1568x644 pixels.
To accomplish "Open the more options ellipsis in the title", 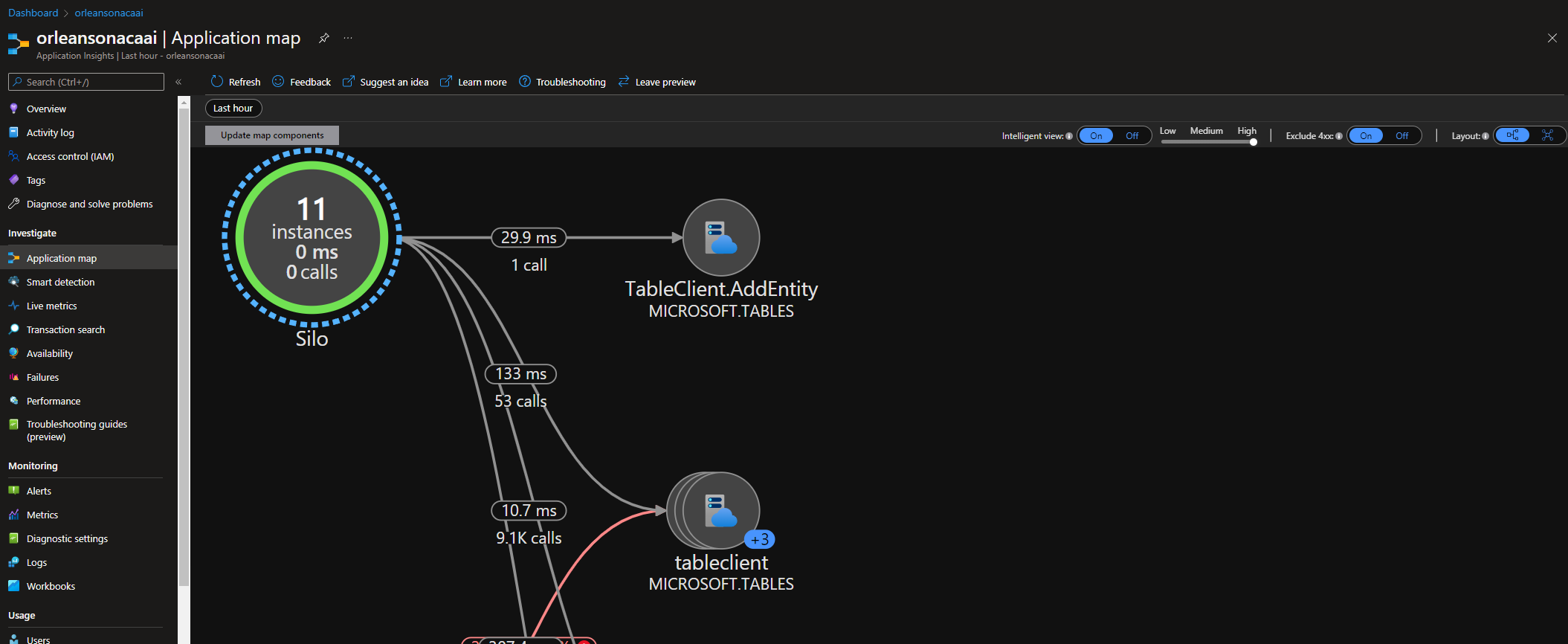I will coord(348,38).
